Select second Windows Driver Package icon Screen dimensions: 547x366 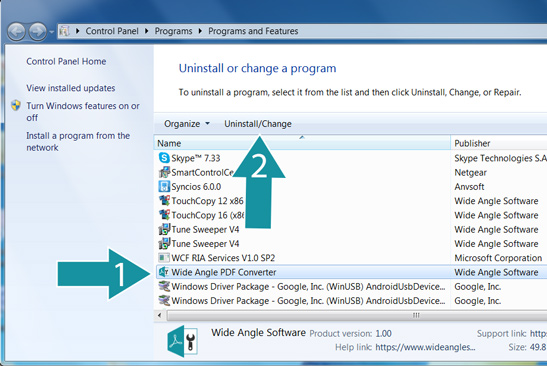point(164,300)
